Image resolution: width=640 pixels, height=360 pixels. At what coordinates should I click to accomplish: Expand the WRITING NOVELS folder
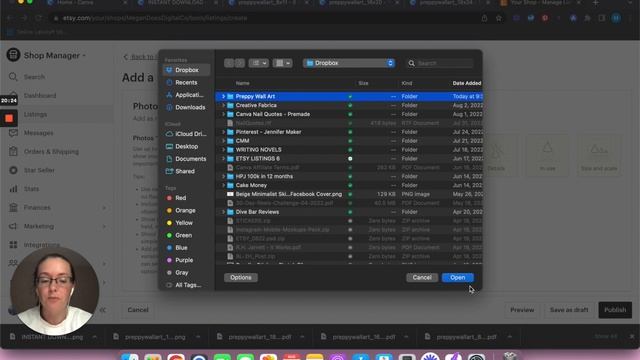223,150
